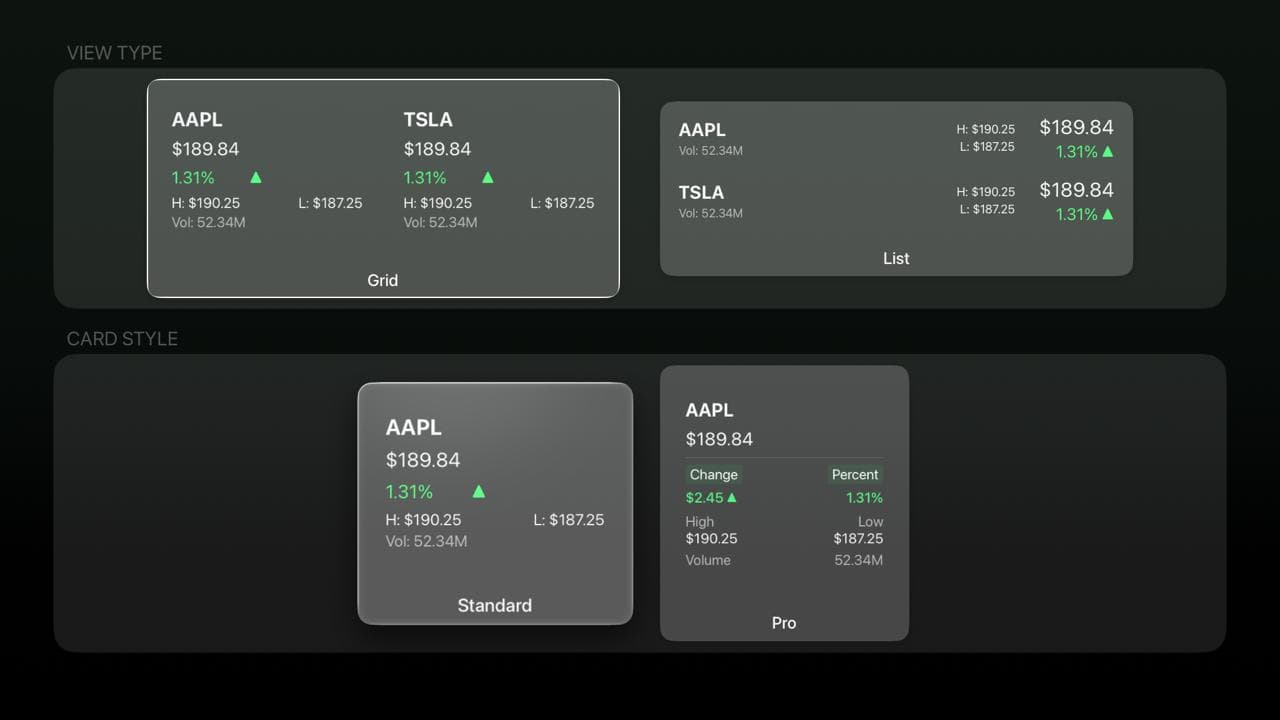Click the Percent badge on the Pro card
Viewport: 1280px width, 720px height.
[x=855, y=474]
